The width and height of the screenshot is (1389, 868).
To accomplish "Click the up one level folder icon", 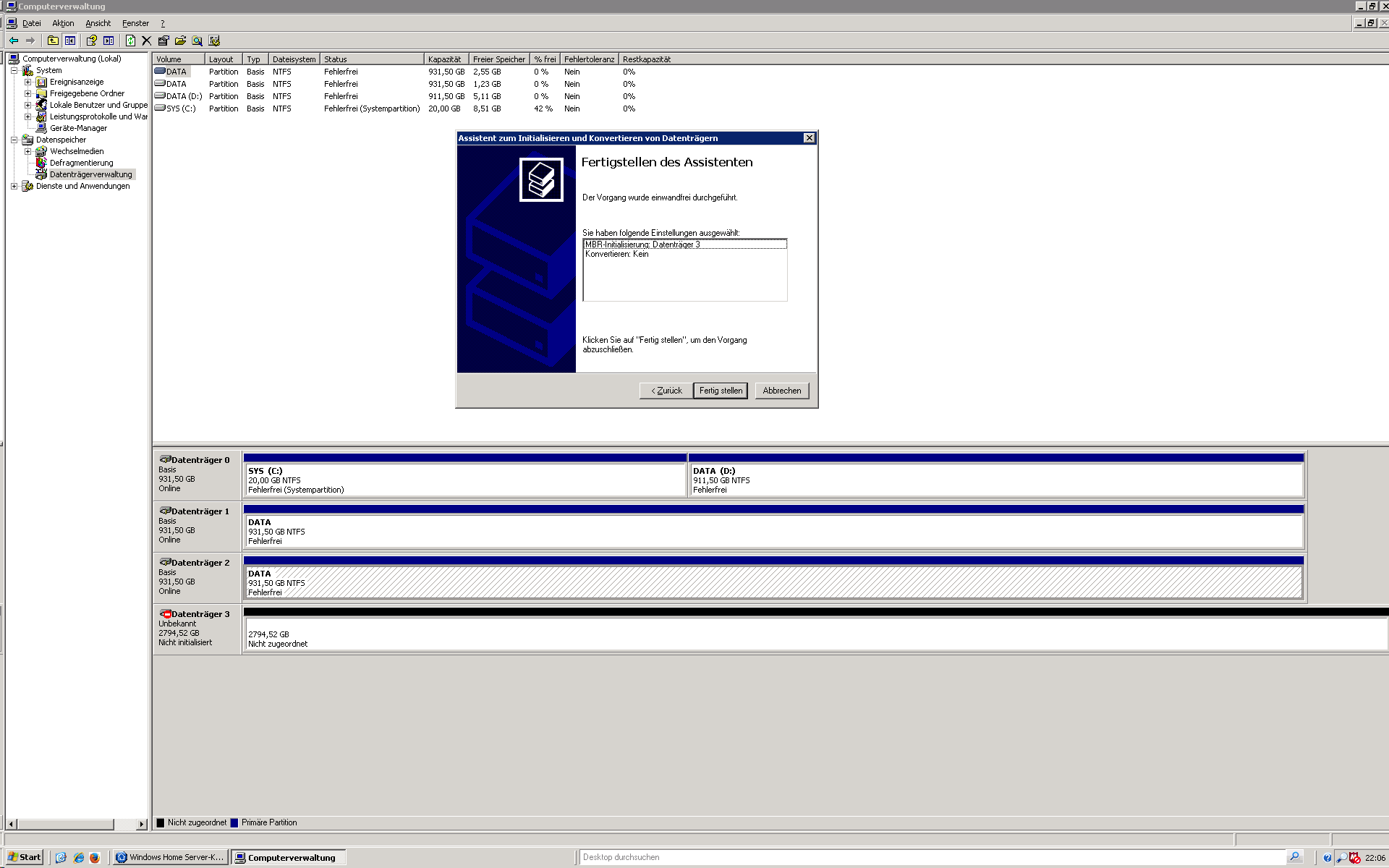I will [53, 41].
